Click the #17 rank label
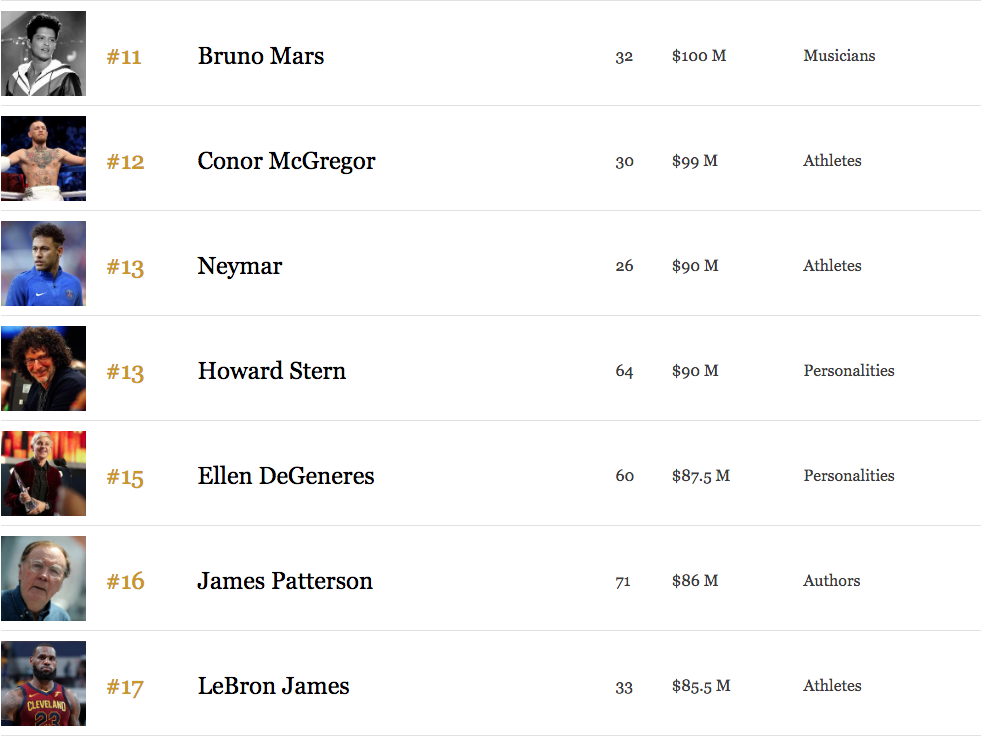 (125, 687)
